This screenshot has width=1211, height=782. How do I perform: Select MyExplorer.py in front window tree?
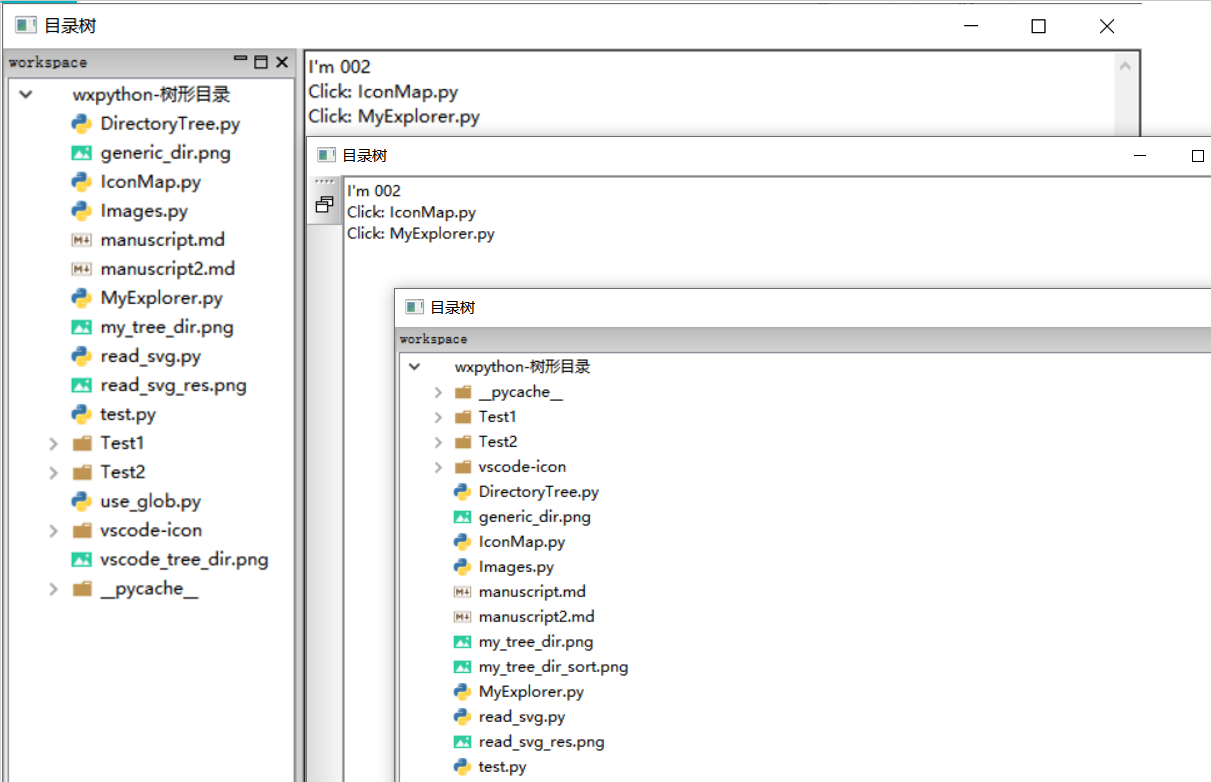point(531,692)
